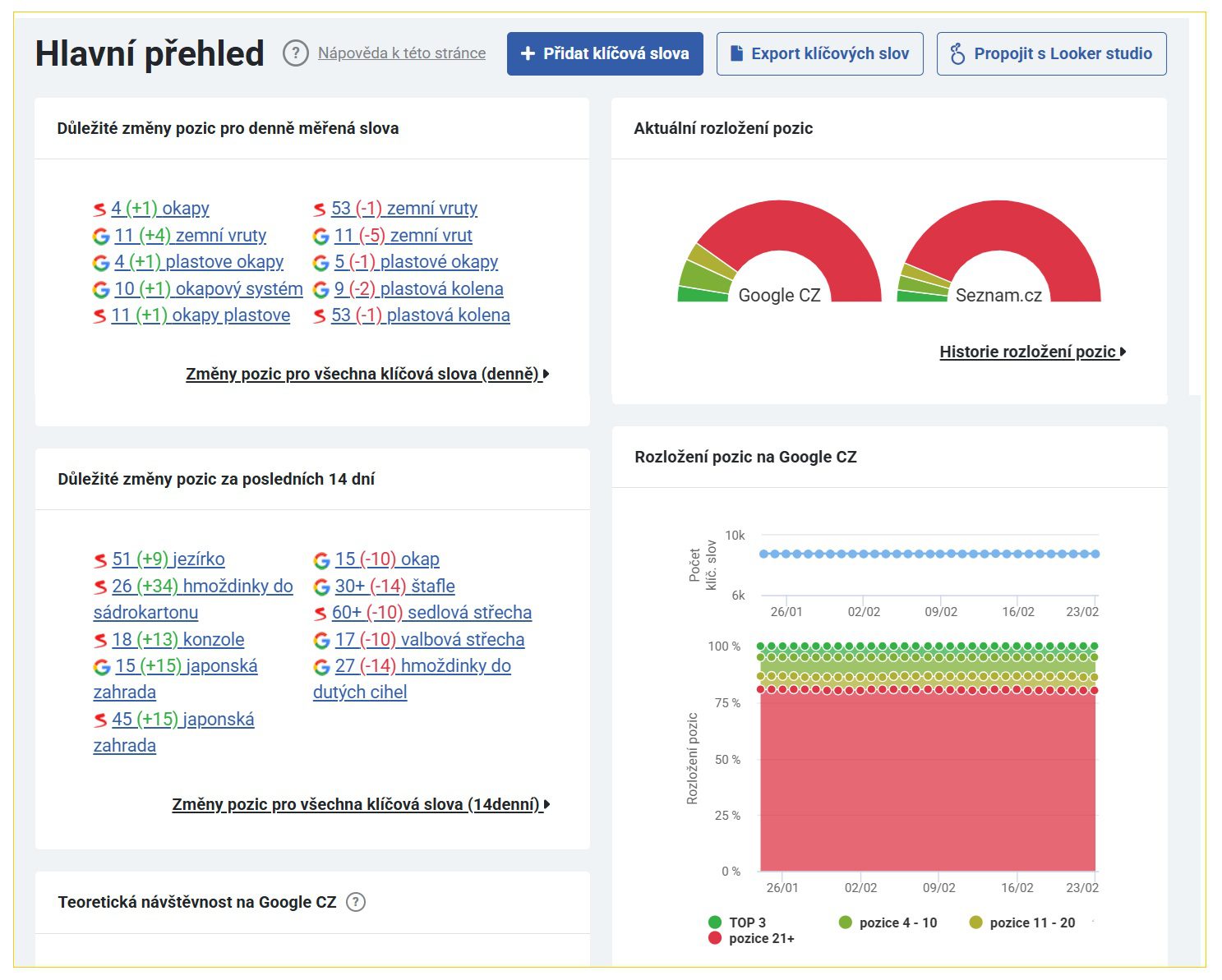Click the help question mark icon beside Hlavní přehled
Screen dimensions: 1222x980
tap(296, 53)
